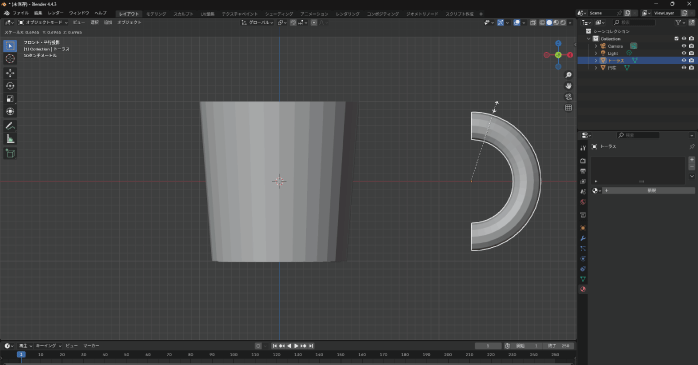Open the ファイル menu

coord(20,13)
